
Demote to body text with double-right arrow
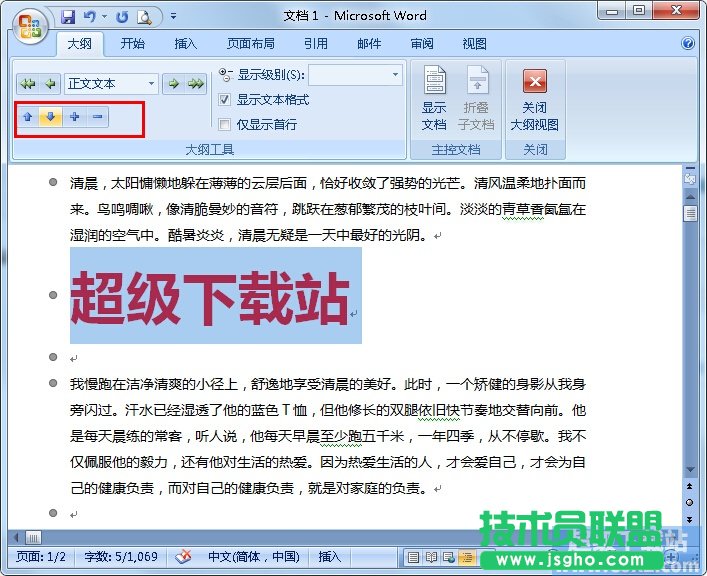click(x=196, y=84)
